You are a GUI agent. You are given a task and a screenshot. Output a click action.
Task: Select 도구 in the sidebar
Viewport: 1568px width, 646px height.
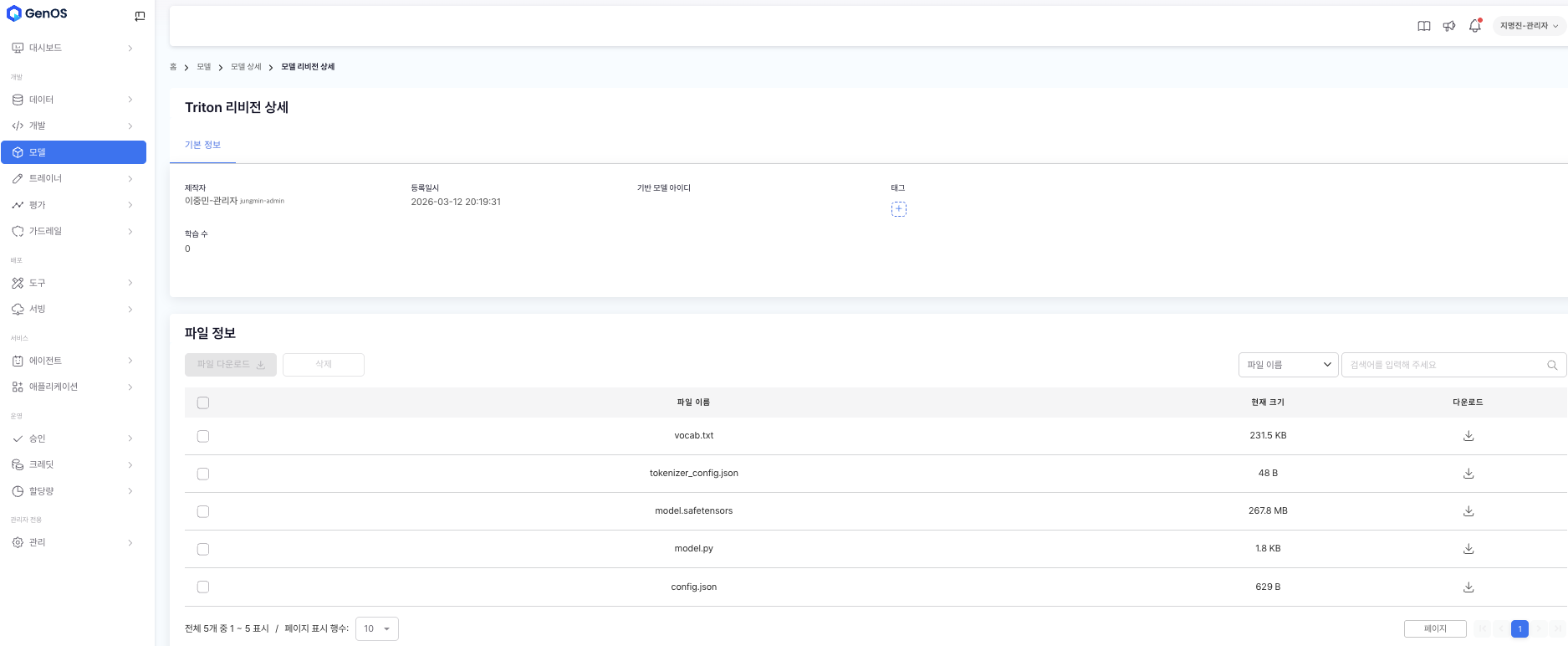click(x=74, y=284)
